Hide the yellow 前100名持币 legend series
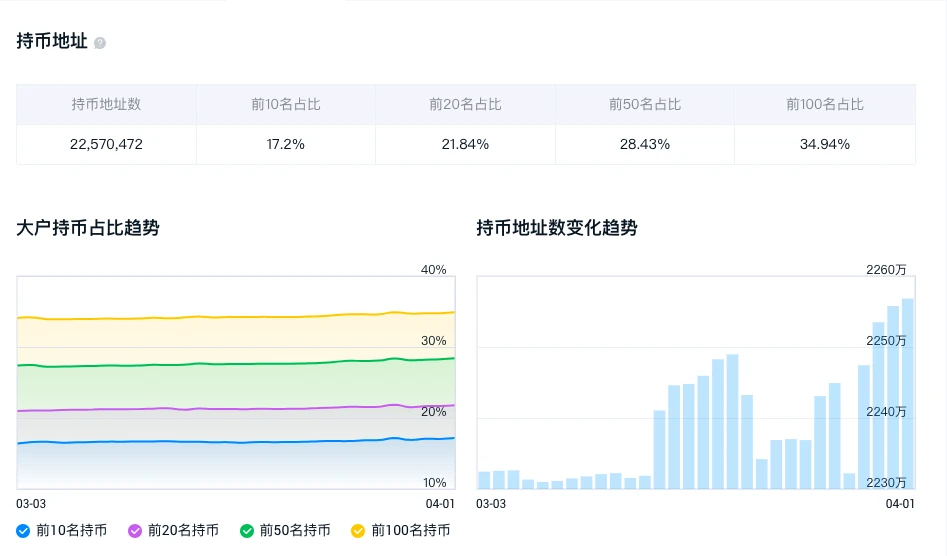947x556 pixels. 358,530
